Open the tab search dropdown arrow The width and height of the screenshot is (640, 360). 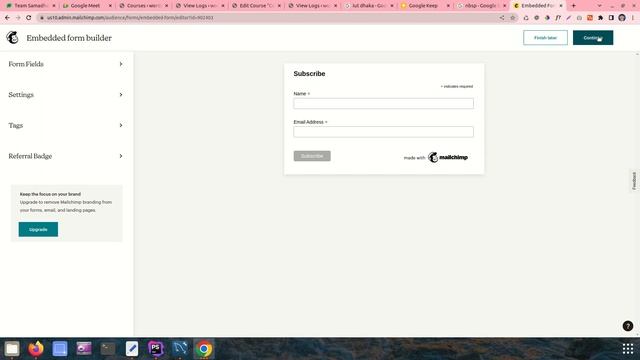click(599, 6)
